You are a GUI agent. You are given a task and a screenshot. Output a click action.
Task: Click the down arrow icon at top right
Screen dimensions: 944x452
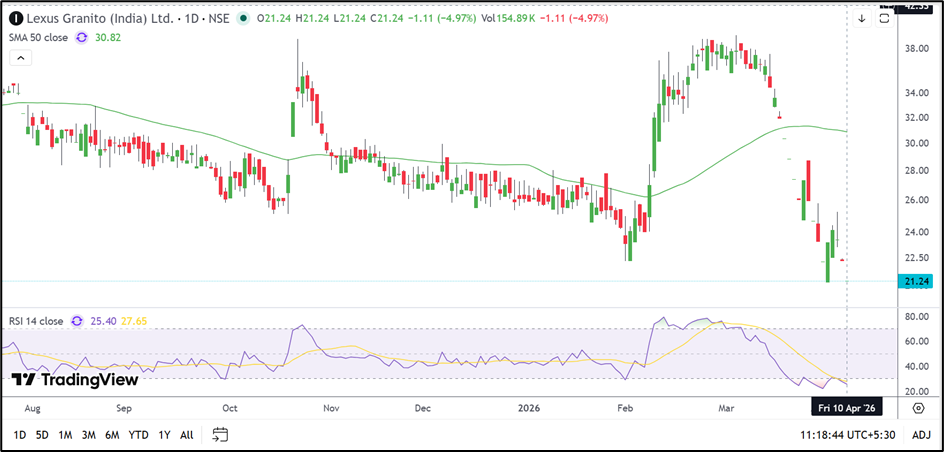(862, 18)
